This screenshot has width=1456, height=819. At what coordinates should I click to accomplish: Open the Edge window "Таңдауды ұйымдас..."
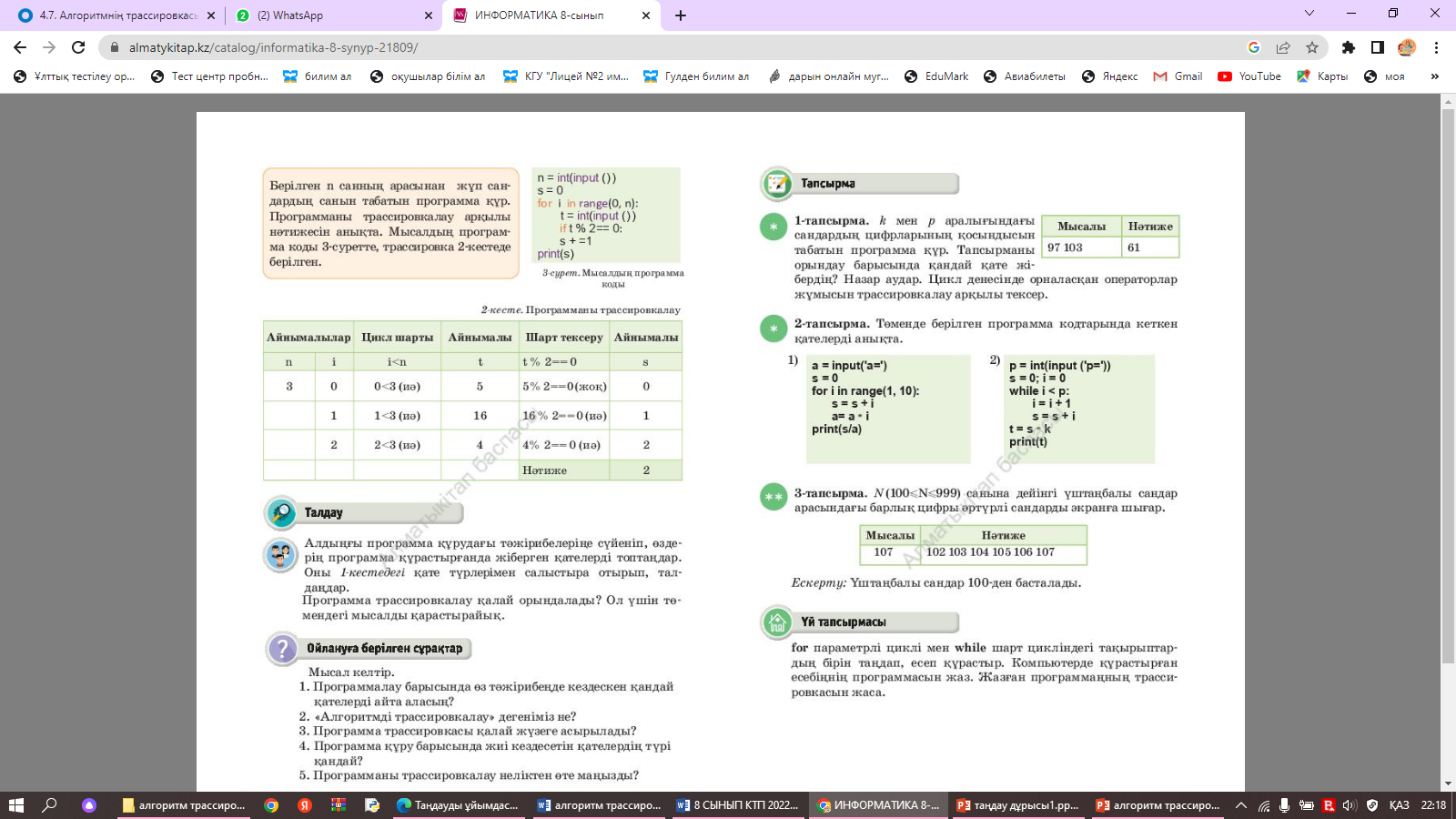pos(458,805)
